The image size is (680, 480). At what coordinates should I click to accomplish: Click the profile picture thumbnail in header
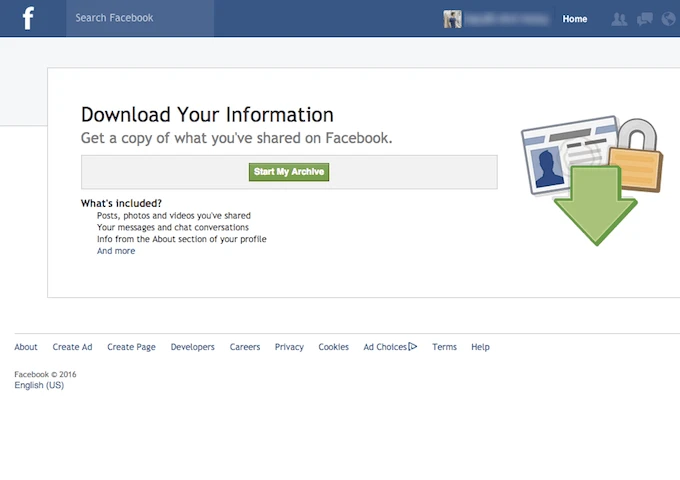pos(453,19)
